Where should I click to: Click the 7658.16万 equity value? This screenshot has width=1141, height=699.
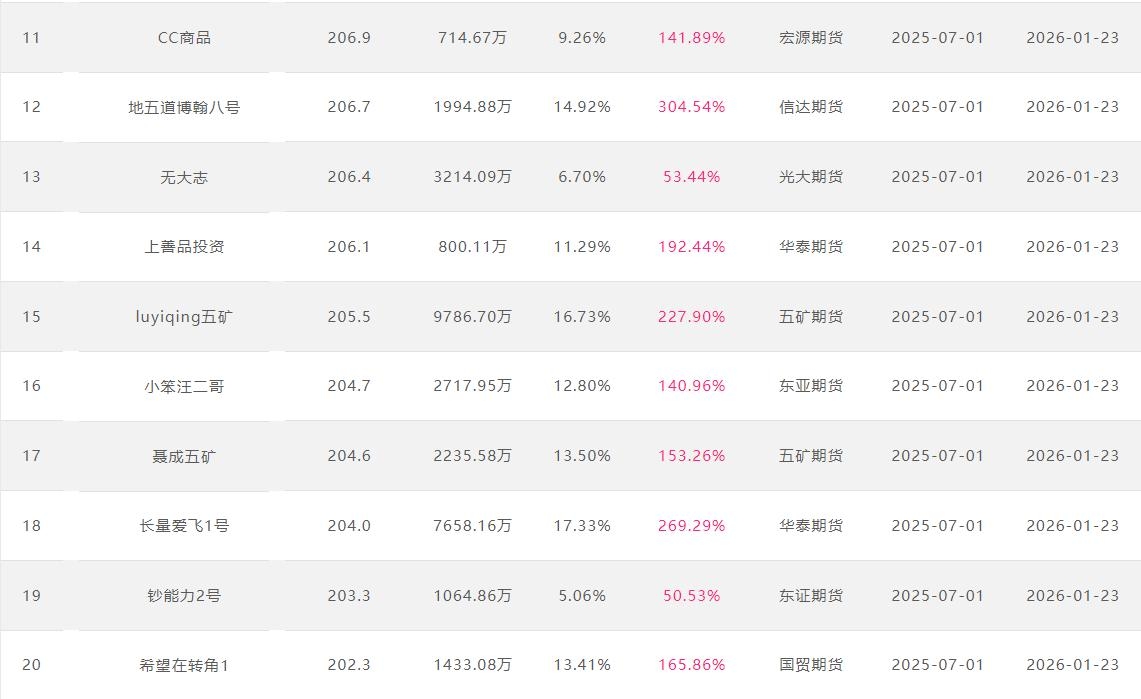pos(472,526)
